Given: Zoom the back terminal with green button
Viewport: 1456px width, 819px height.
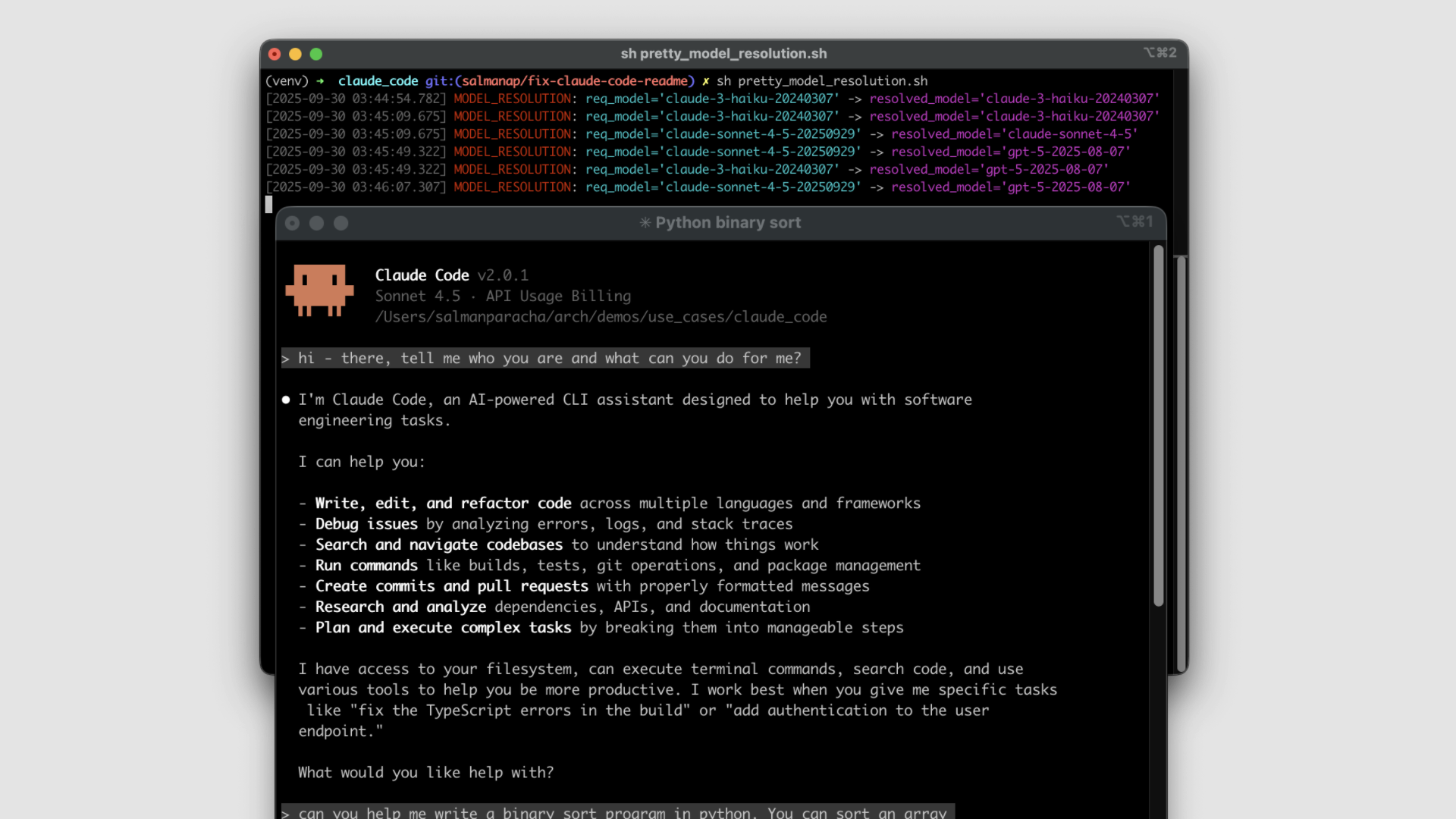Looking at the screenshot, I should point(316,54).
